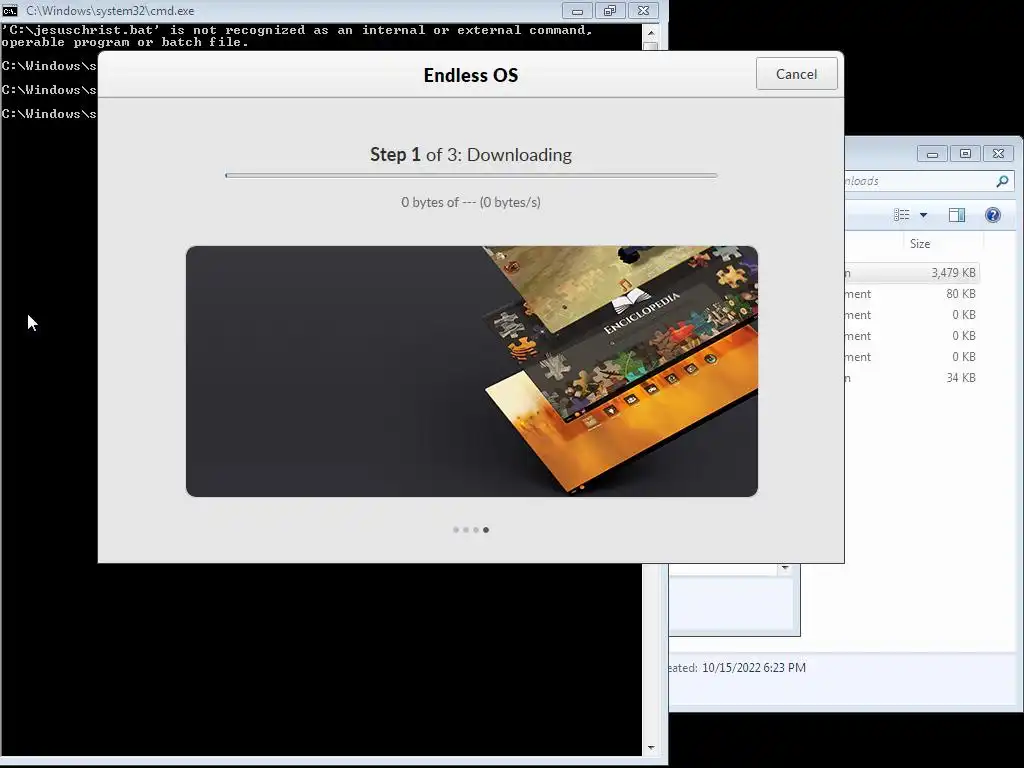Minimize the cmd.exe window

point(577,10)
